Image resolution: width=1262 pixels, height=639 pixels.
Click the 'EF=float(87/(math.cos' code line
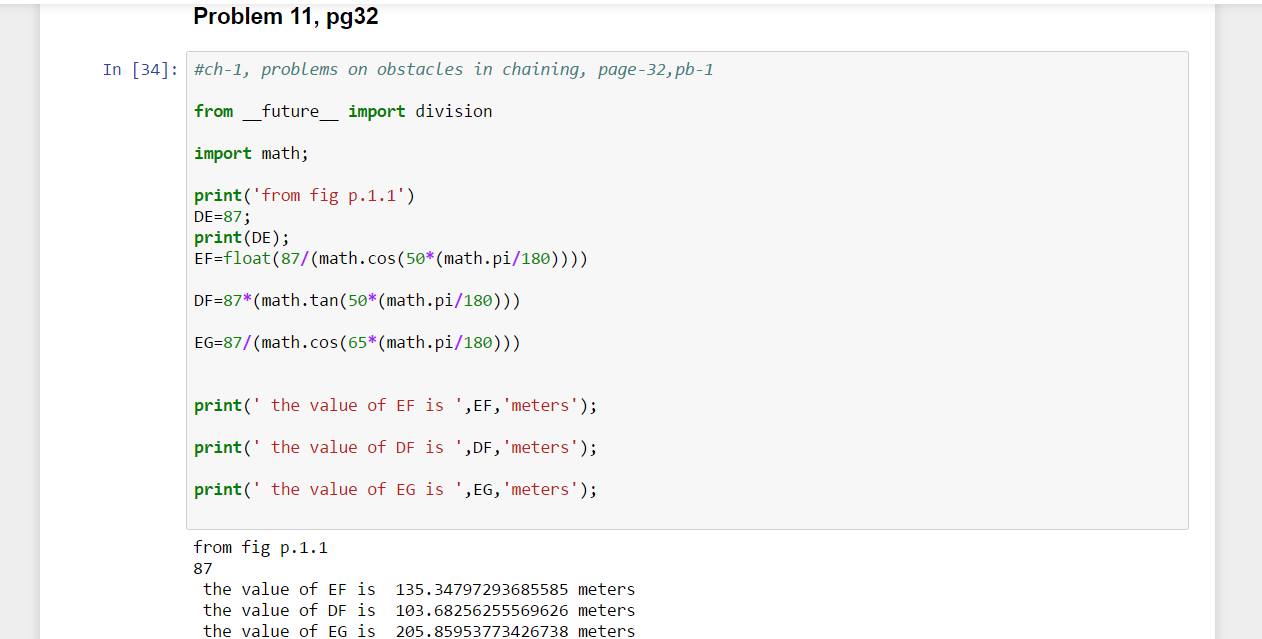pyautogui.click(x=390, y=259)
